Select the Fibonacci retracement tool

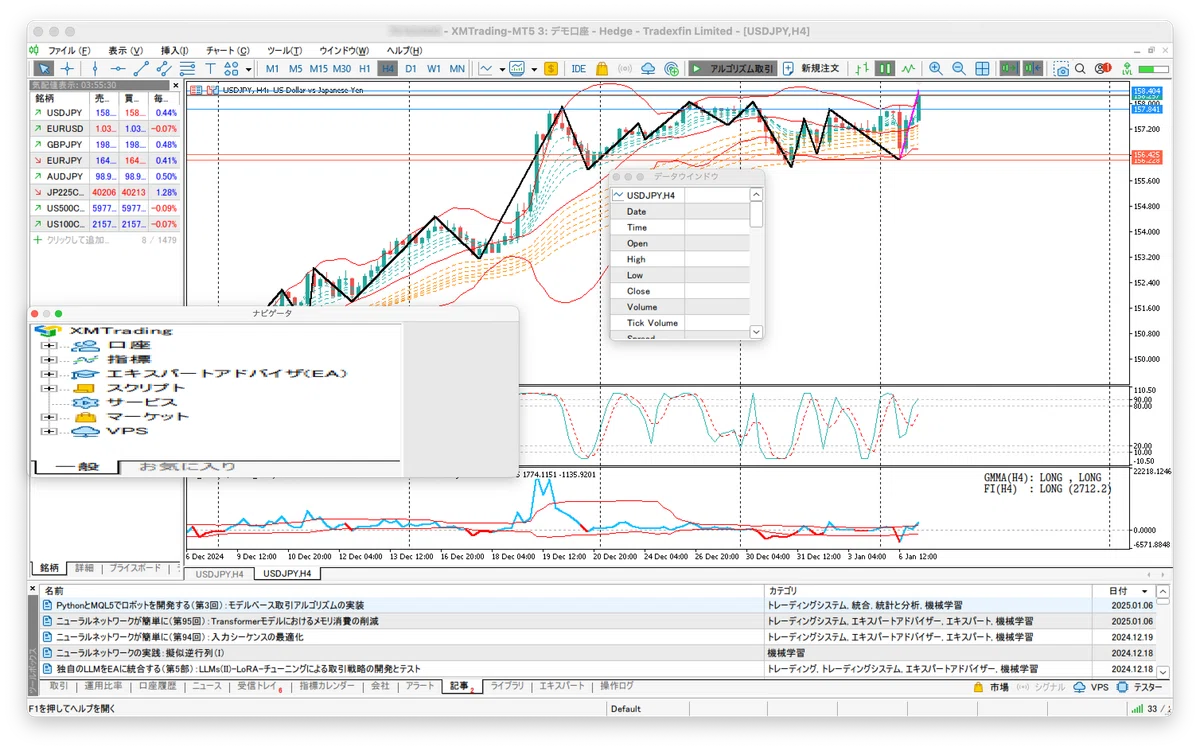[186, 69]
